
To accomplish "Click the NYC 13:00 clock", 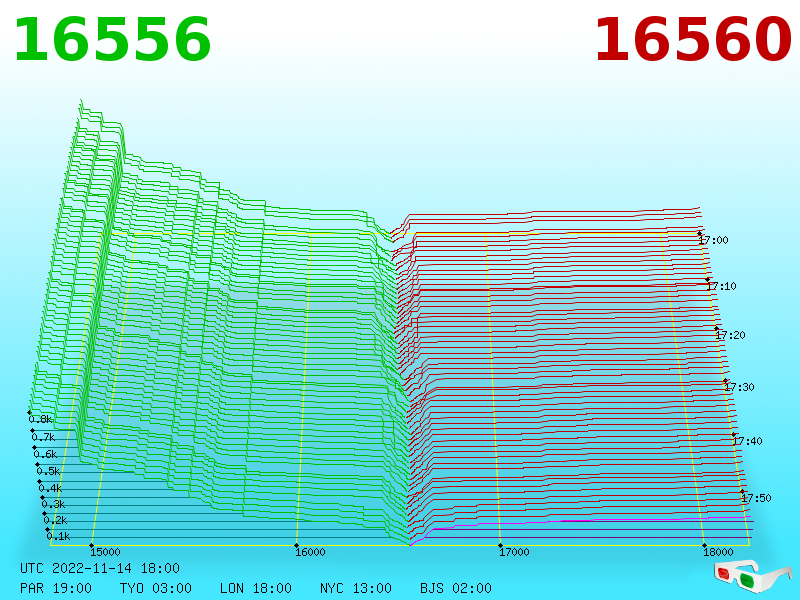I will click(x=356, y=588).
